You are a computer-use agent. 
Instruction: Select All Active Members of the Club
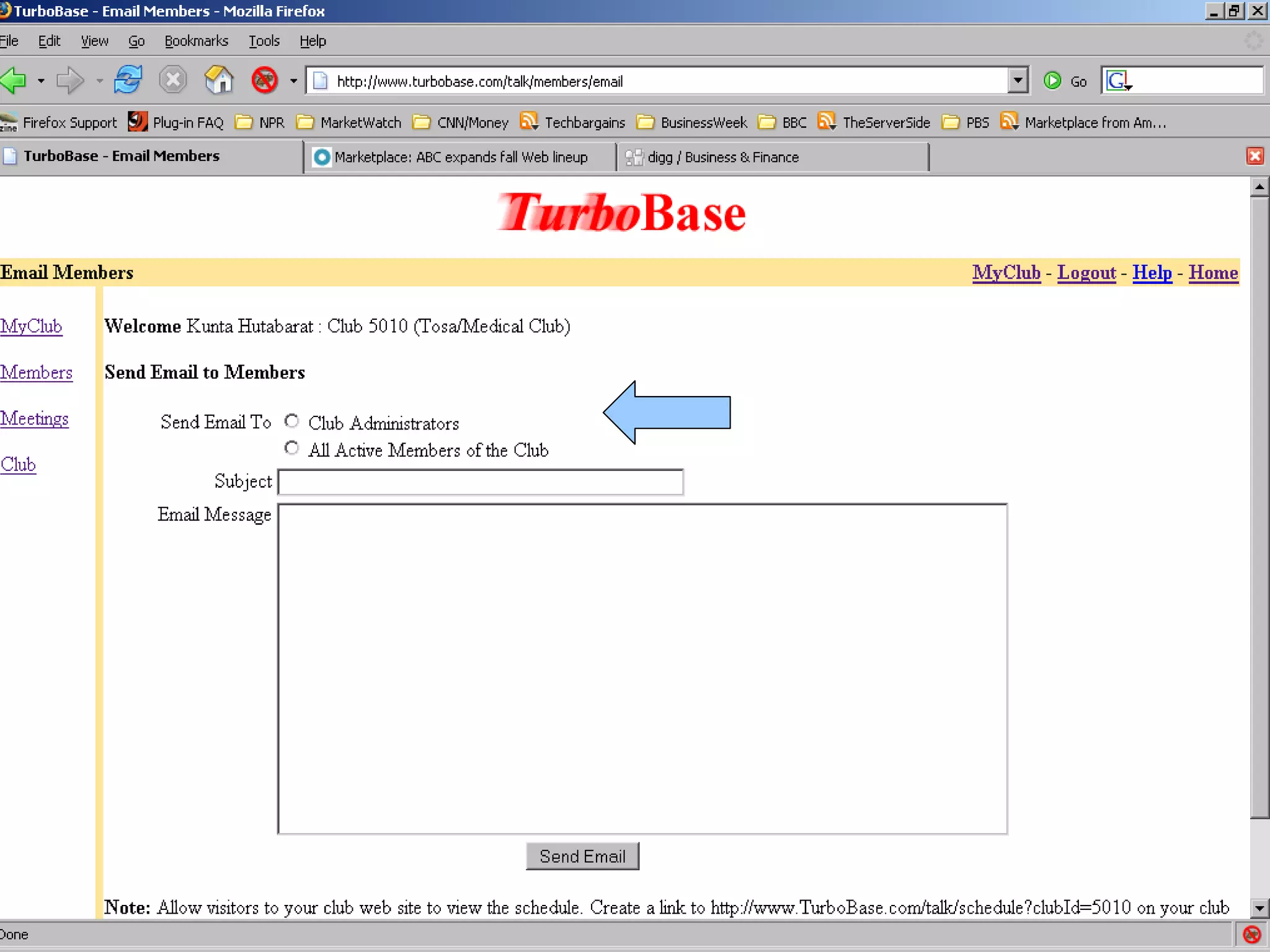[x=291, y=448]
